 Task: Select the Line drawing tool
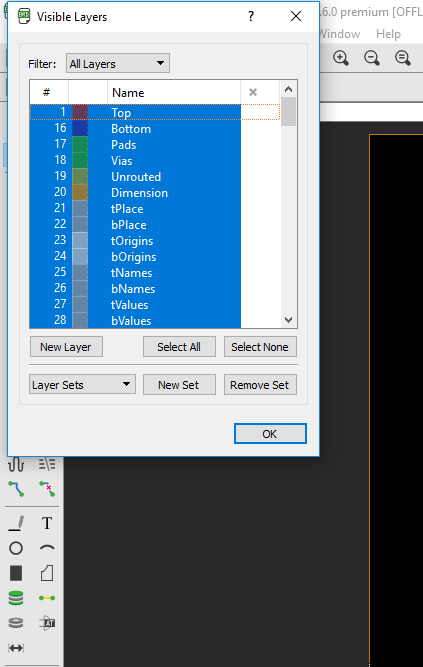point(16,523)
